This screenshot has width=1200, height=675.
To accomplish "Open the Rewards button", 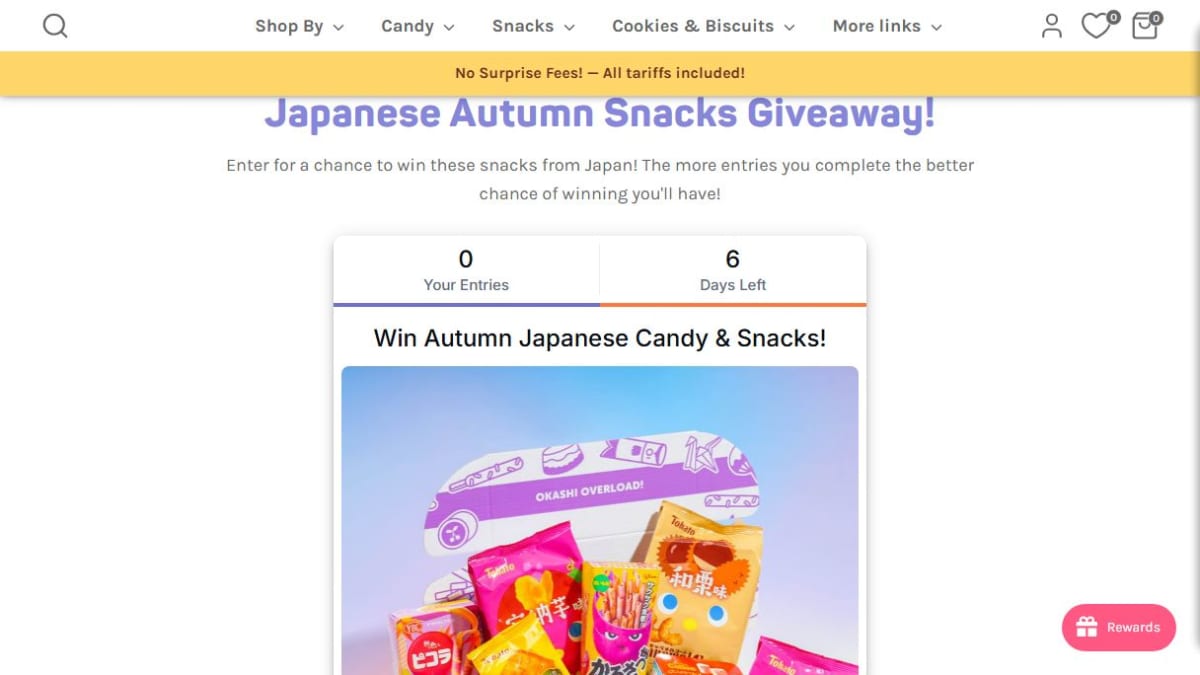I will 1119,627.
